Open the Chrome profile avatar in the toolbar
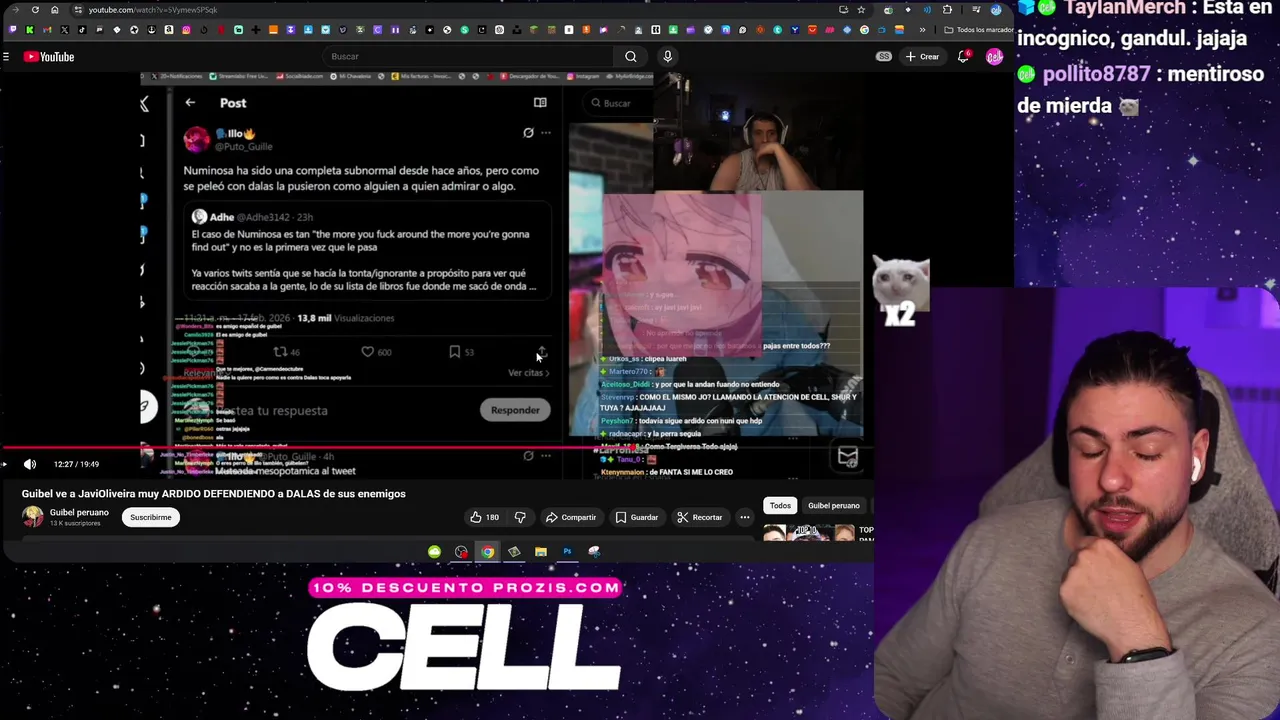The width and height of the screenshot is (1280, 720). pos(996,10)
